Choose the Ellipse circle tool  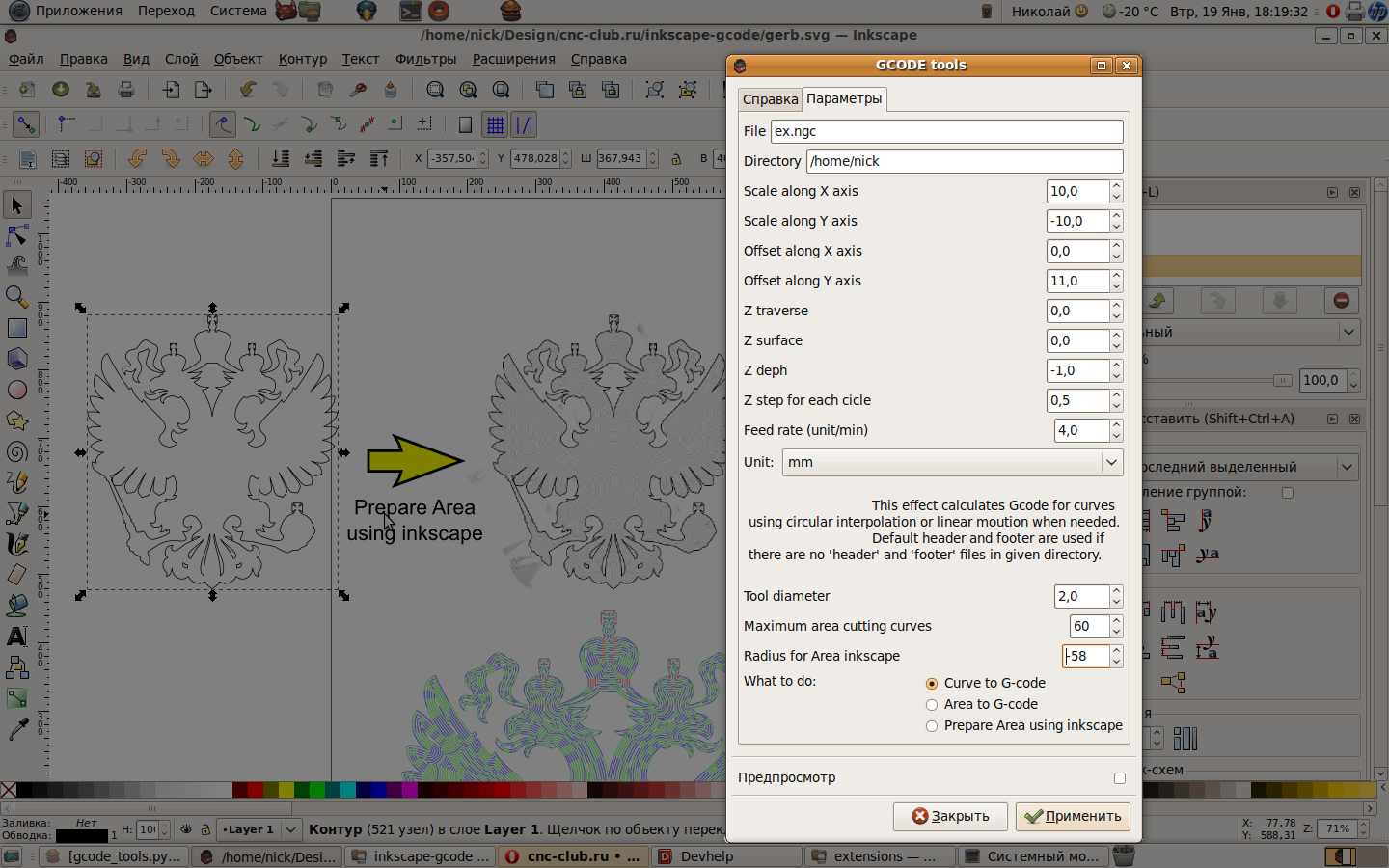[17, 390]
